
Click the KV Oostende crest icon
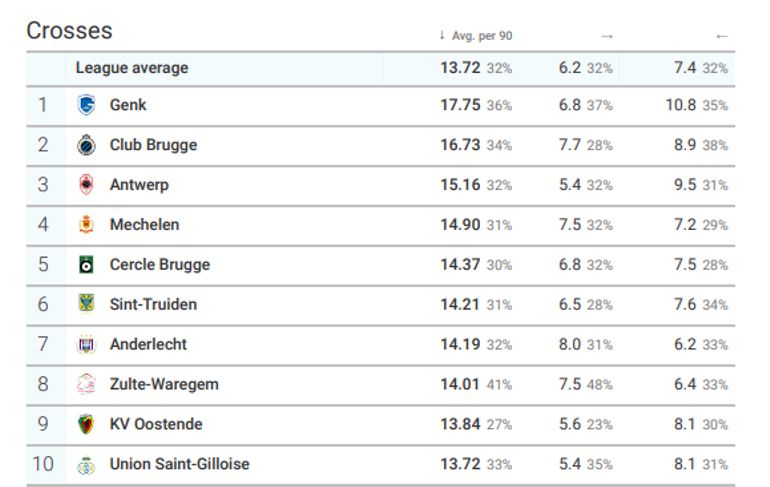(86, 424)
